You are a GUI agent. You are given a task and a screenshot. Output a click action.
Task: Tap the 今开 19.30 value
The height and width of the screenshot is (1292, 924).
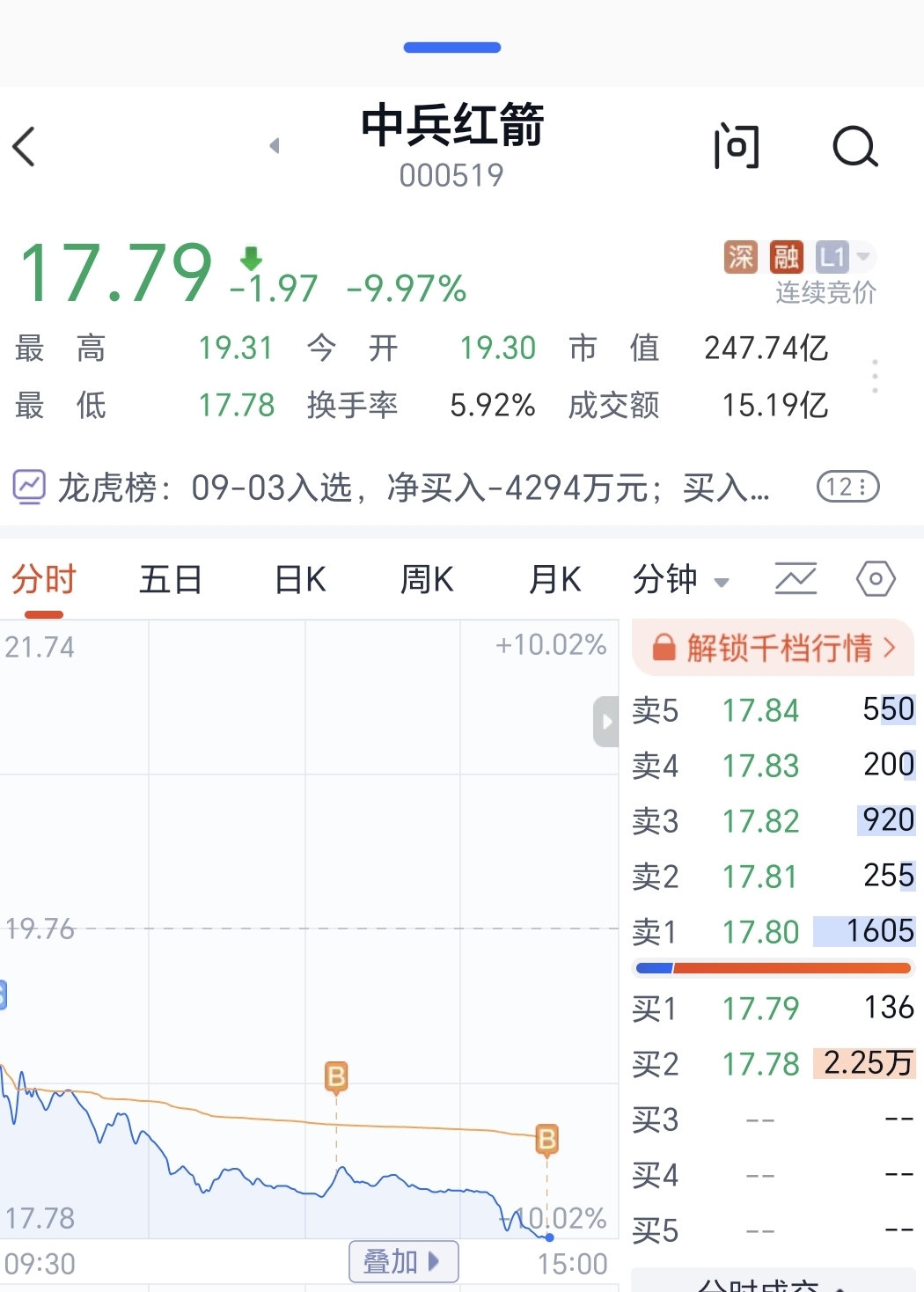[x=497, y=348]
